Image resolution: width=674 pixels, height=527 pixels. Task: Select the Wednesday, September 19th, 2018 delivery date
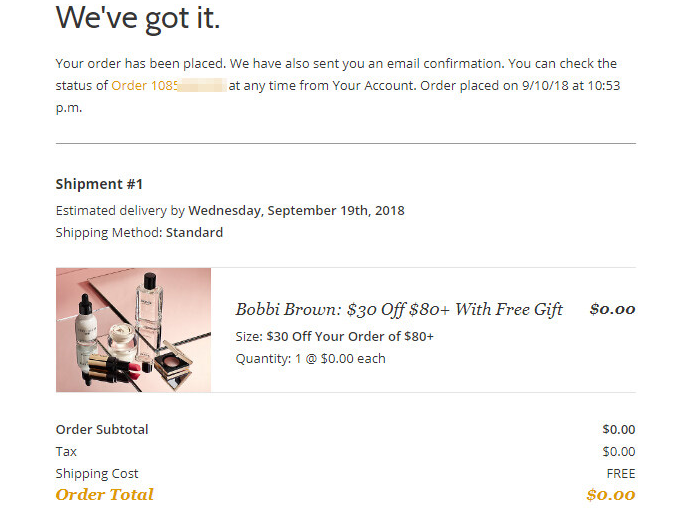(x=296, y=211)
